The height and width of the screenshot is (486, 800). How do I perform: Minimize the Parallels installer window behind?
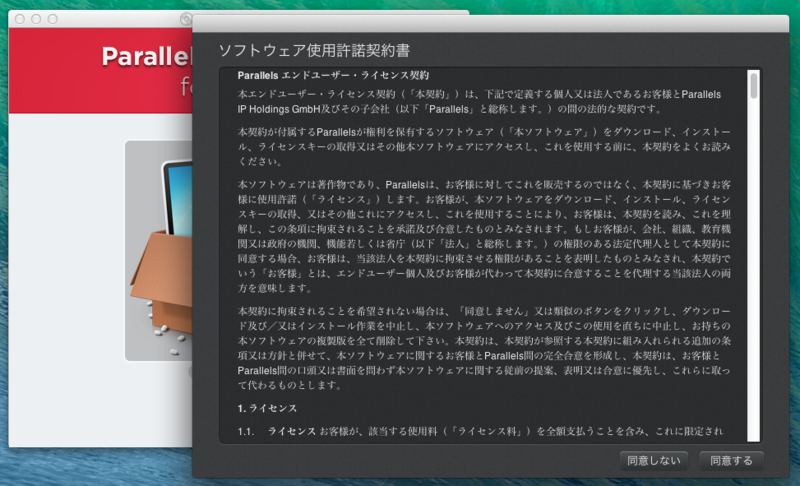(x=36, y=19)
